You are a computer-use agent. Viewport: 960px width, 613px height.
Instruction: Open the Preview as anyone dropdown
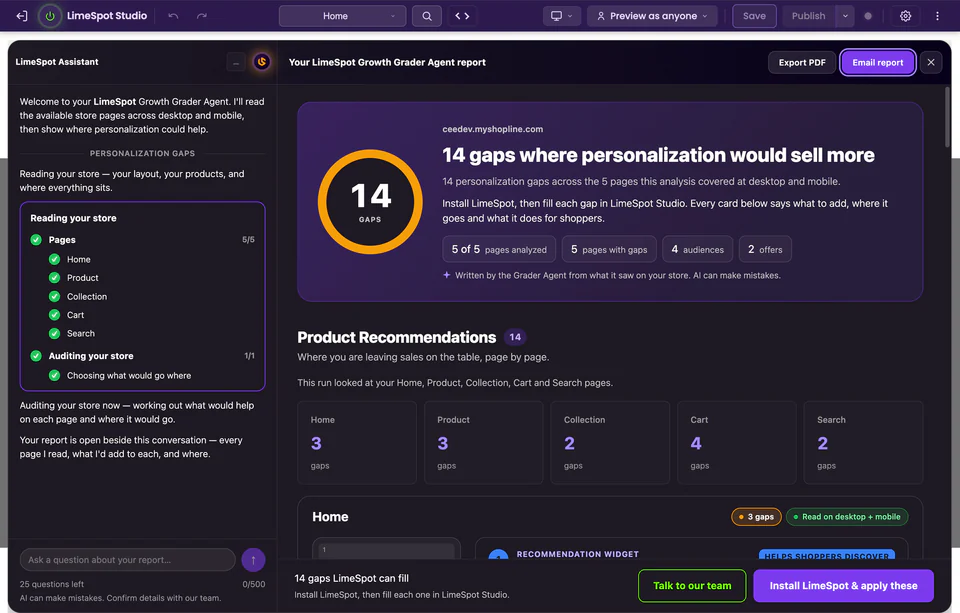(x=652, y=16)
